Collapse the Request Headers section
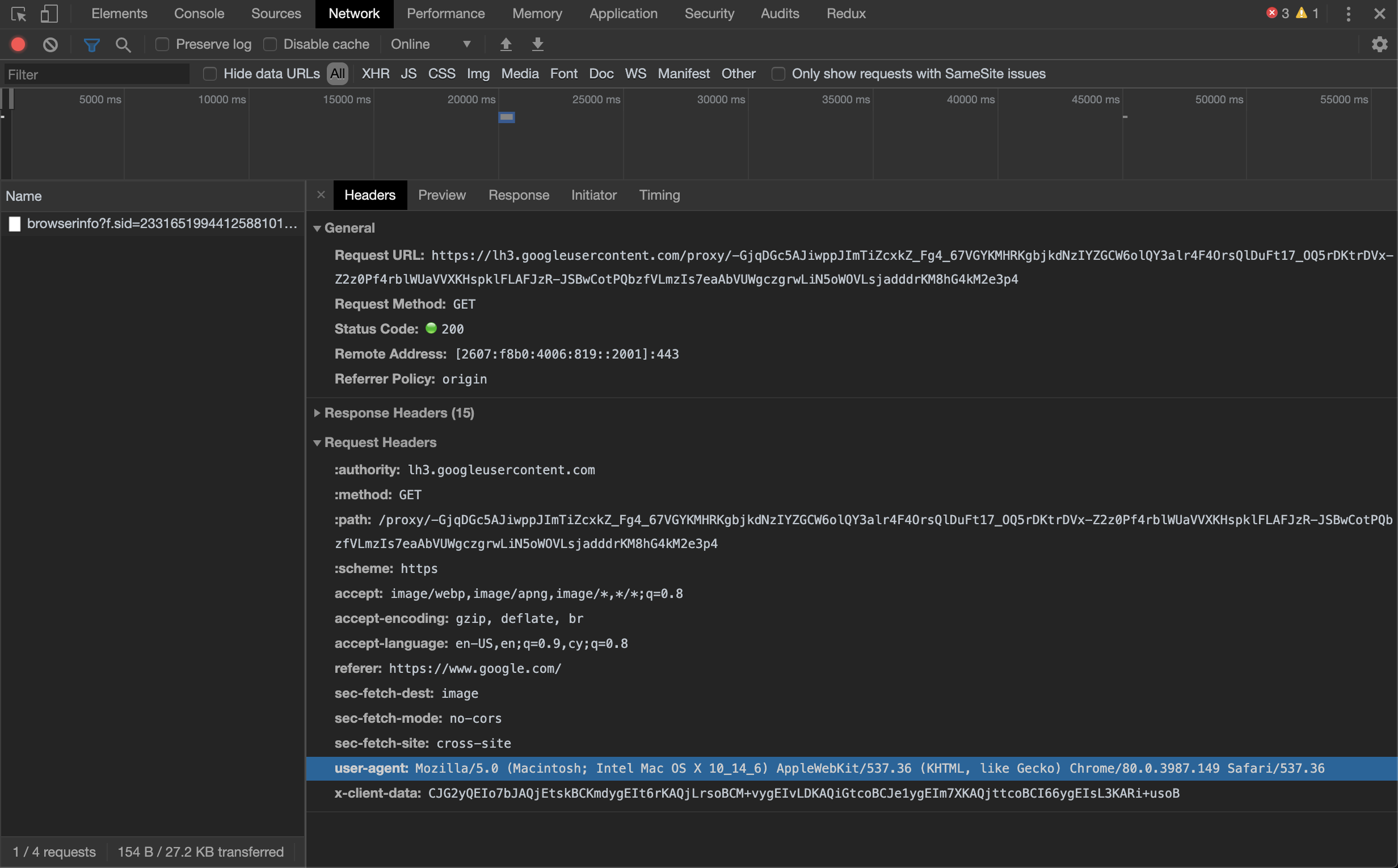This screenshot has height=868, width=1398. tap(380, 442)
